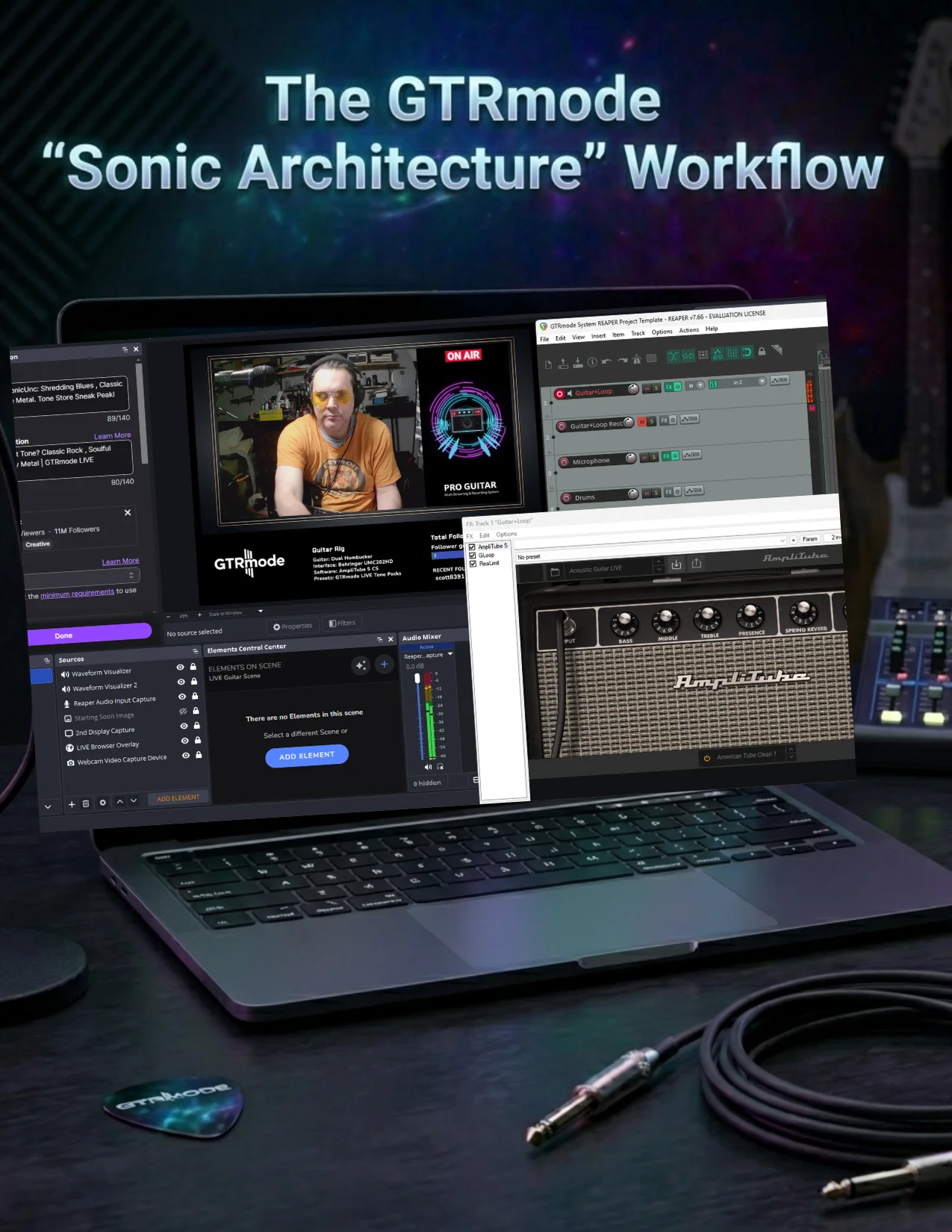Open REAPER Insert menu
This screenshot has width=952, height=1232.
(x=598, y=336)
